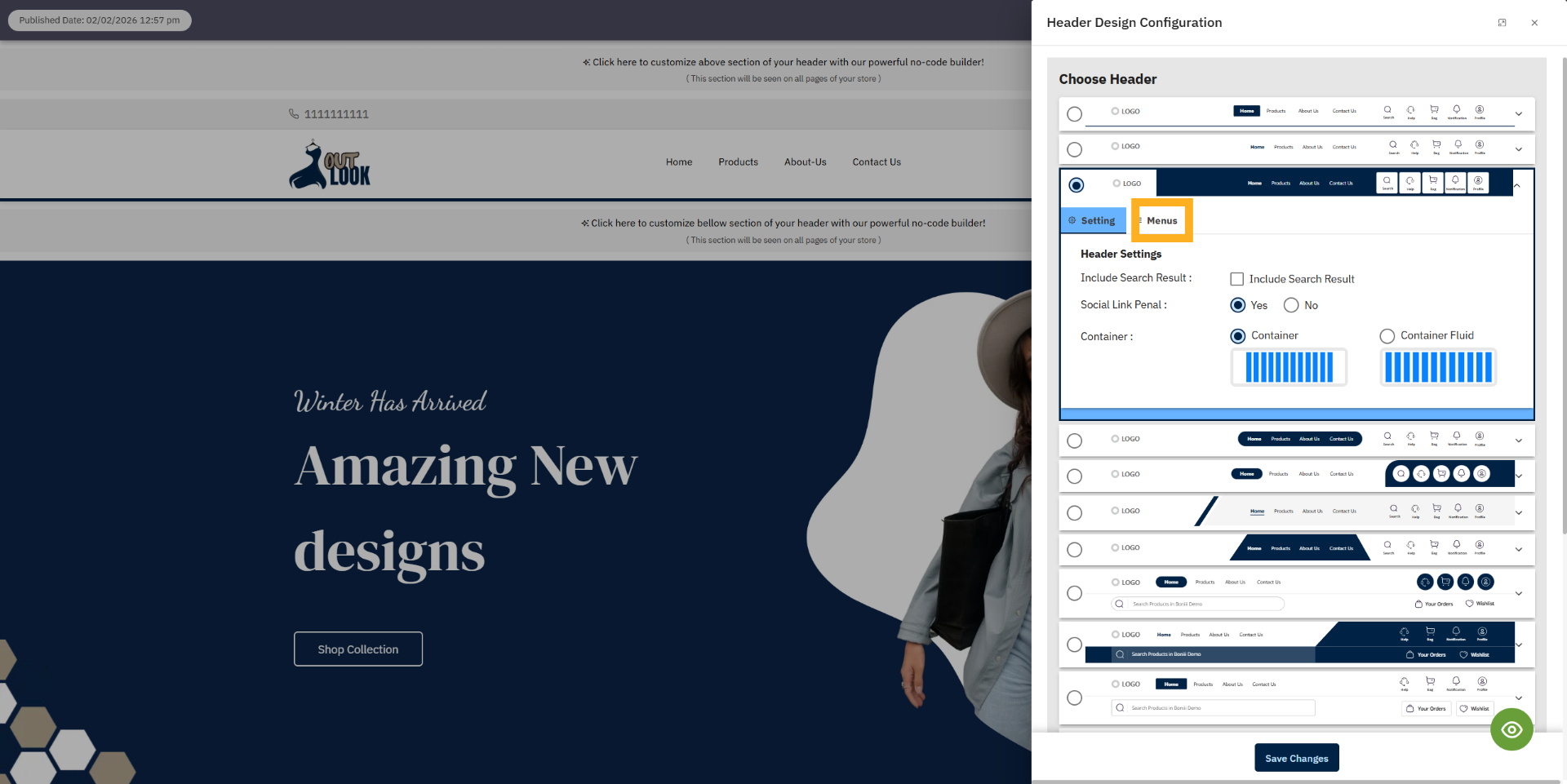Click the gear icon on Setting tab
The height and width of the screenshot is (784, 1567).
coord(1072,220)
